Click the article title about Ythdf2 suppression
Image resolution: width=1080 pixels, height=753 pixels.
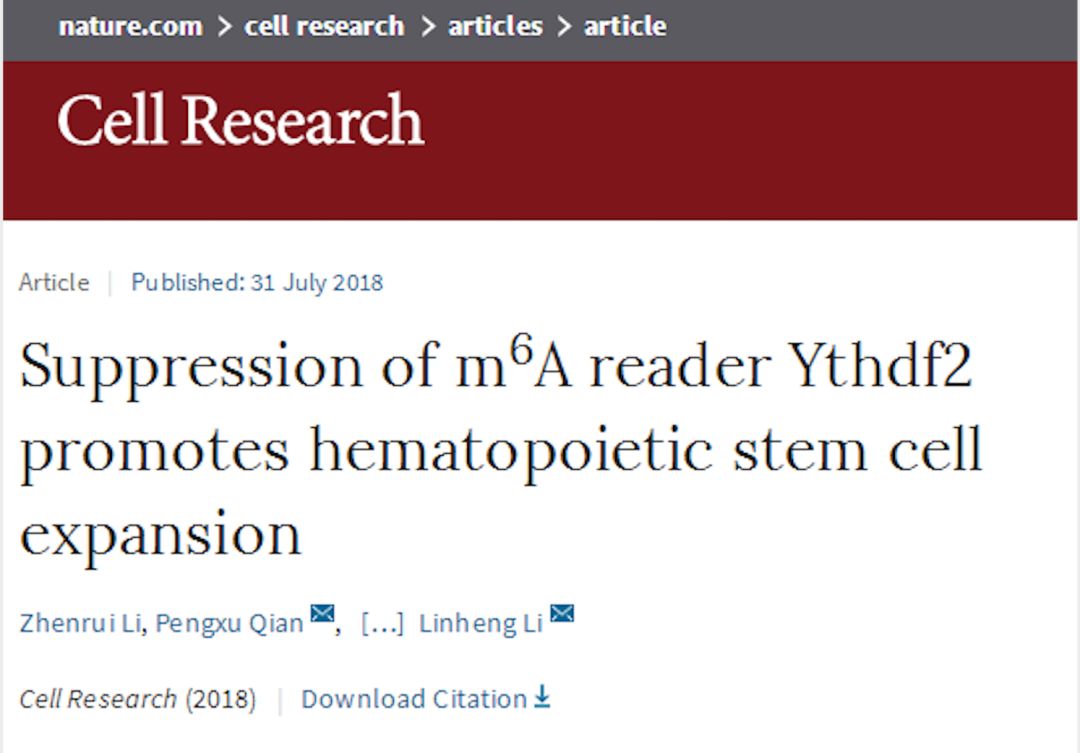pos(501,451)
